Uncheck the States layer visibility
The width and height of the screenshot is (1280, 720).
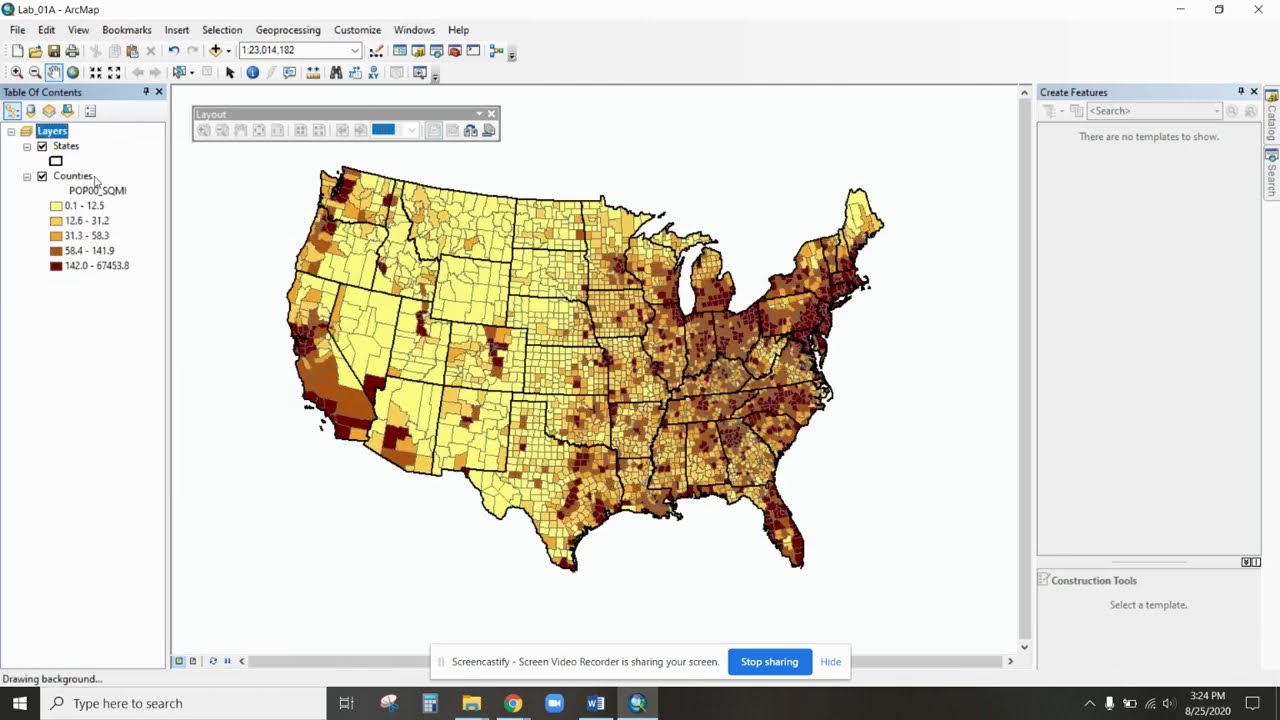[x=42, y=146]
